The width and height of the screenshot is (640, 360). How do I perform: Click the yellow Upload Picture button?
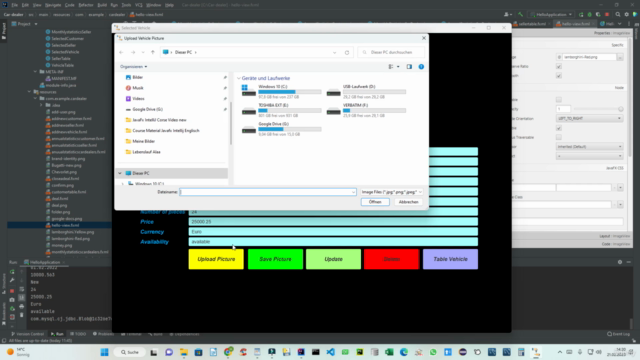click(x=216, y=259)
